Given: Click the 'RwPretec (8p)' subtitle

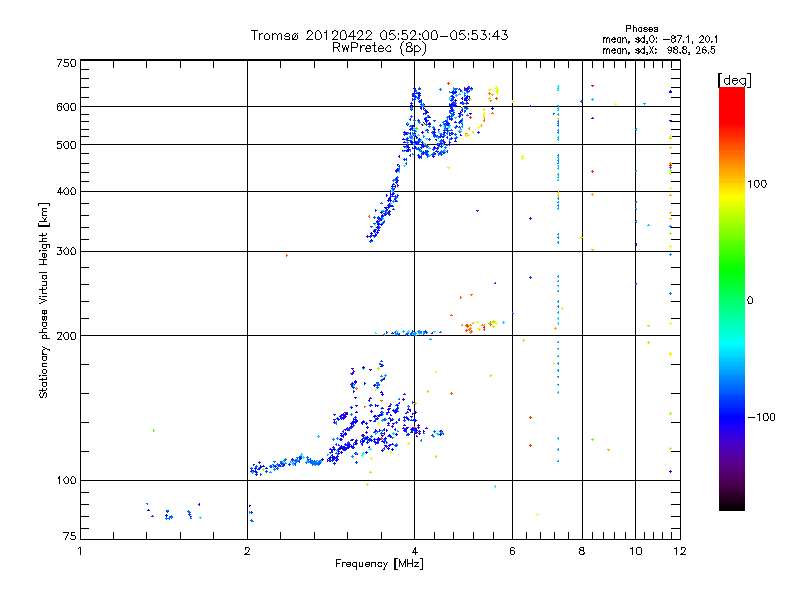Looking at the screenshot, I should (x=379, y=48).
